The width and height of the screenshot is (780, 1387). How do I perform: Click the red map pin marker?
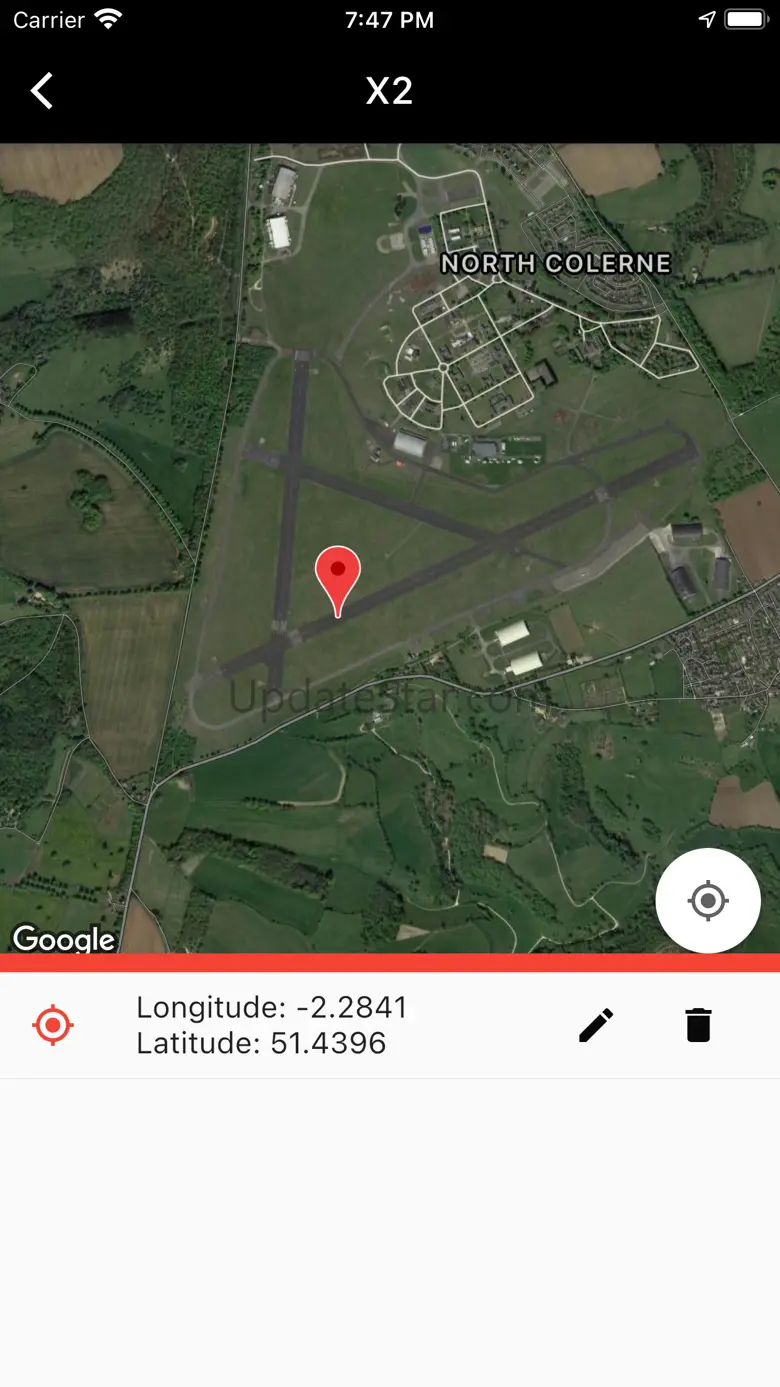(x=338, y=581)
